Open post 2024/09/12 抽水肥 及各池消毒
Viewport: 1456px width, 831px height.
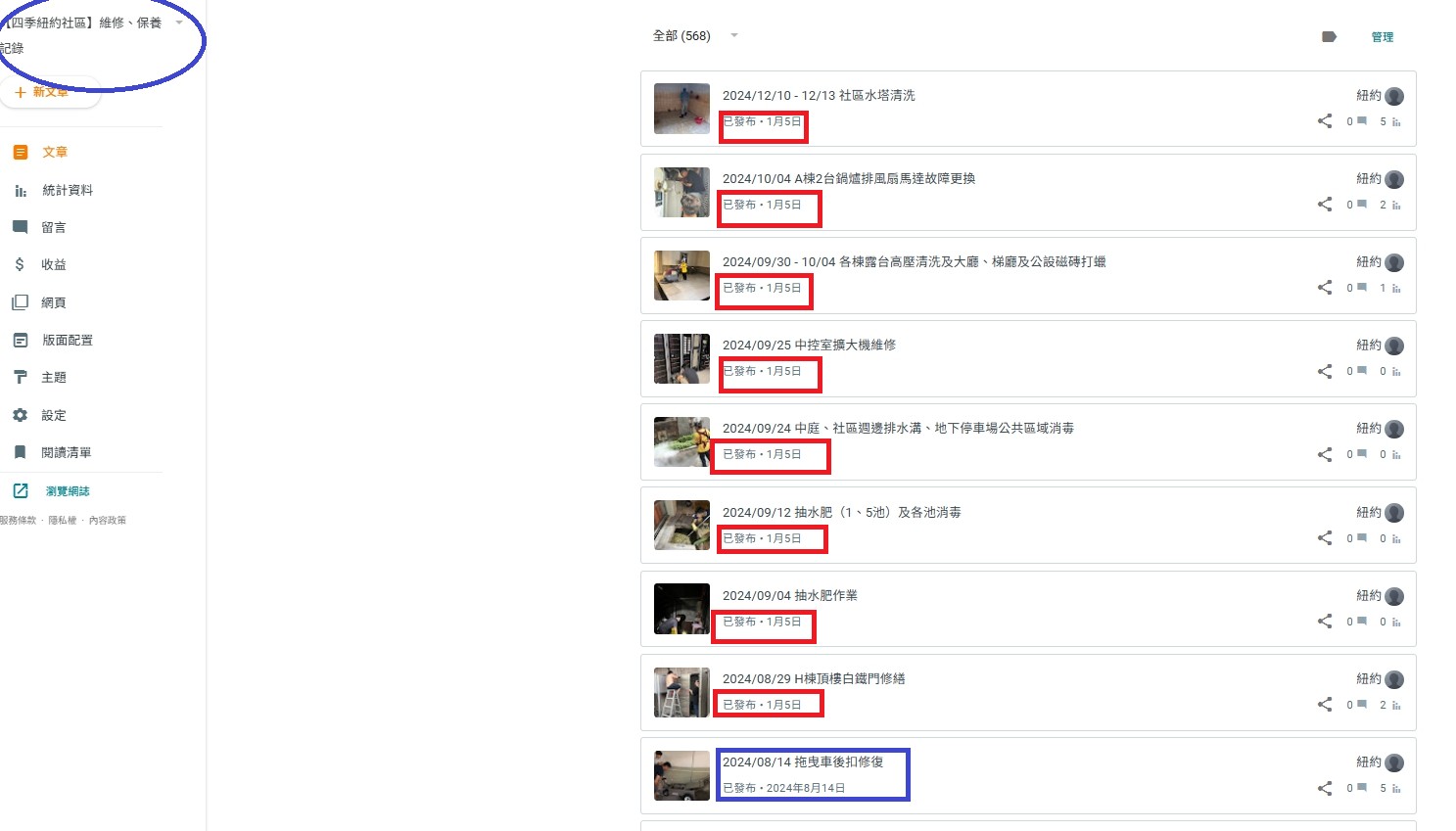click(842, 512)
